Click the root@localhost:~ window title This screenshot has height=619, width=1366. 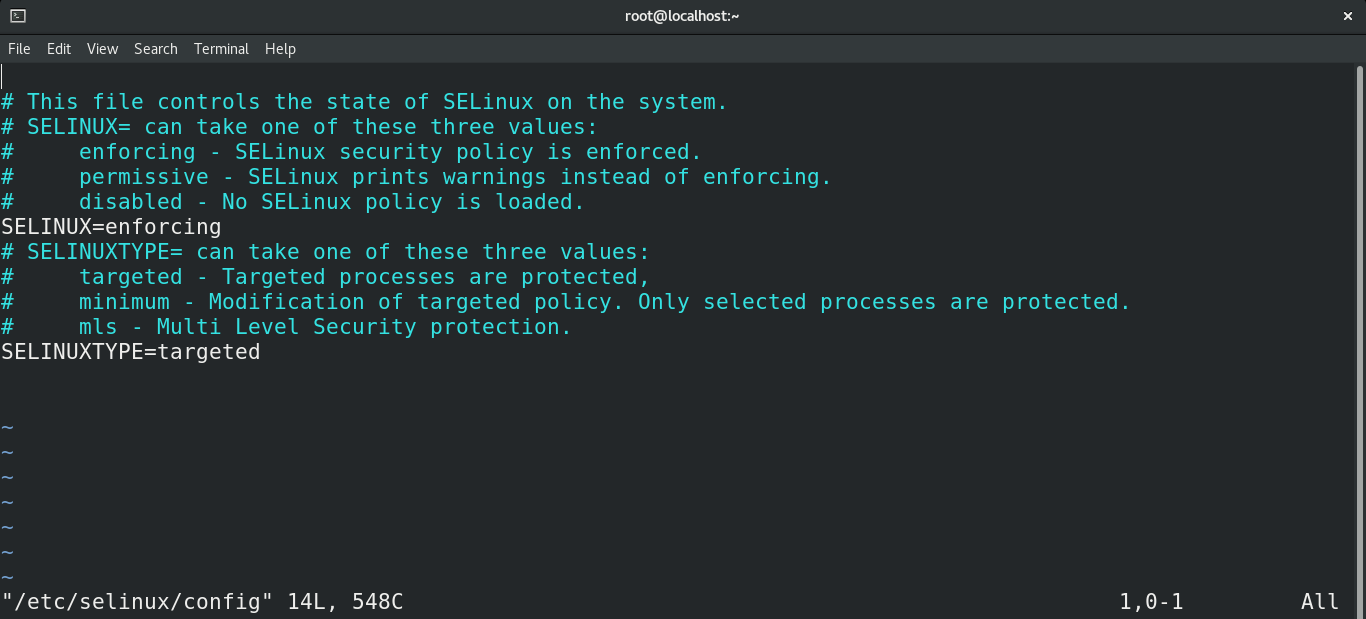tap(683, 16)
